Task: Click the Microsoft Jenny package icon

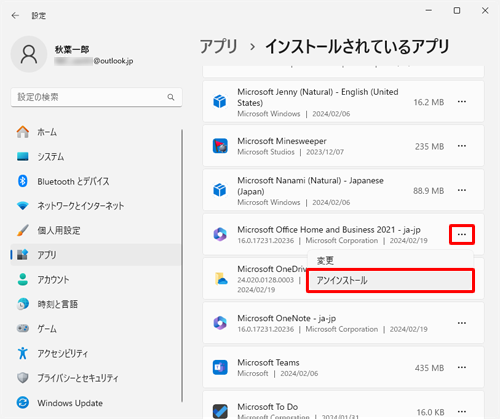Action: (220, 101)
